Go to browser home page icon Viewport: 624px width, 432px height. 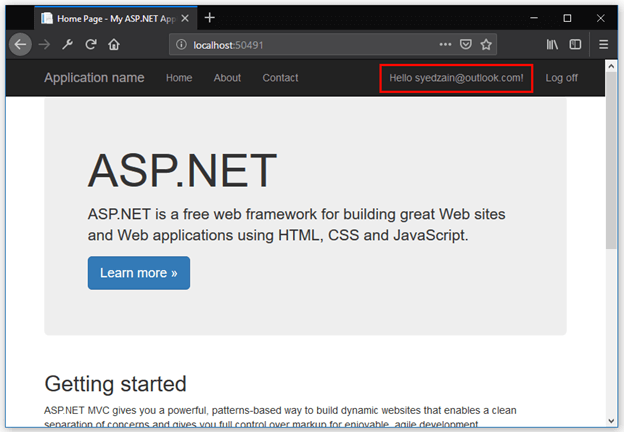coord(114,45)
